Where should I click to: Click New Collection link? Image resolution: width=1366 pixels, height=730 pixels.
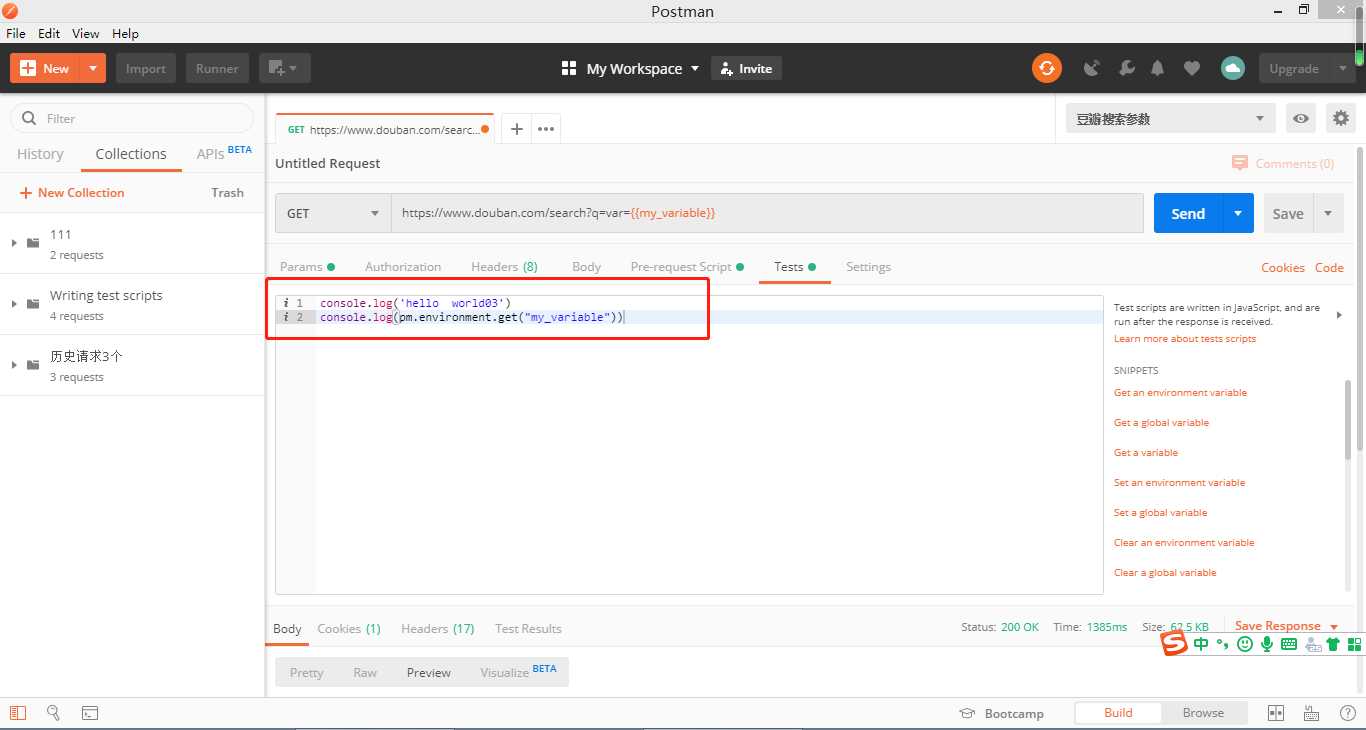72,193
